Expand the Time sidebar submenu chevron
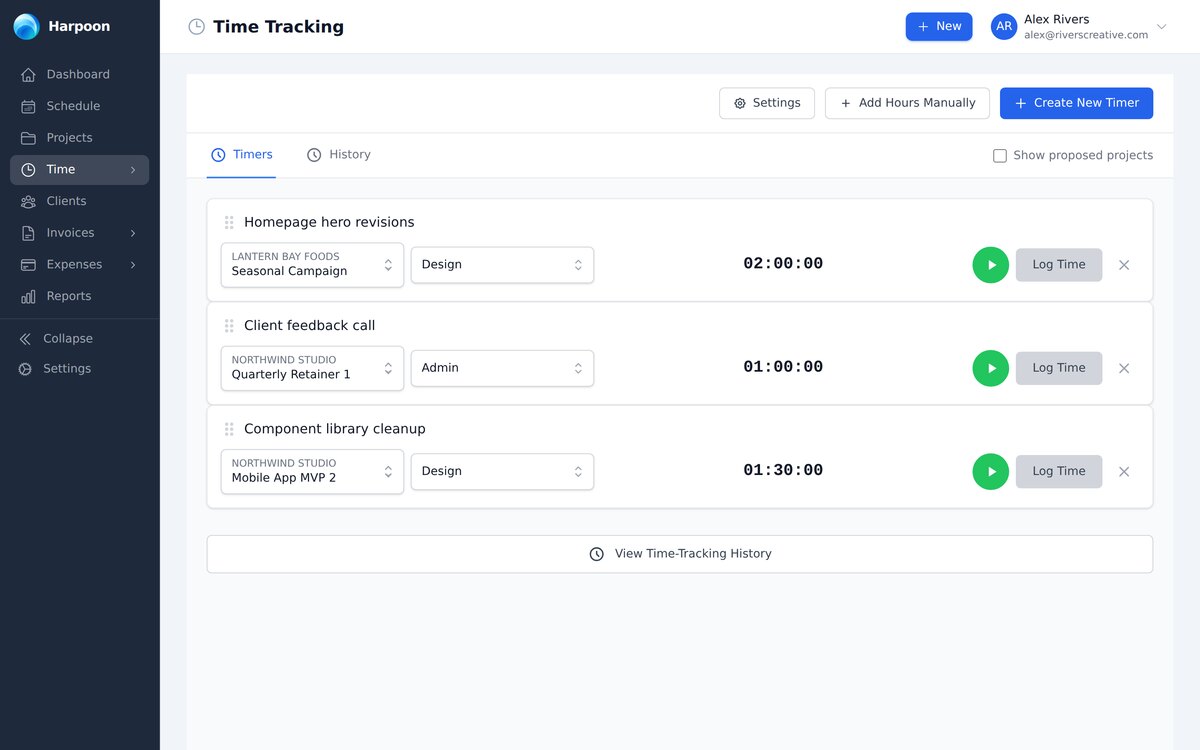The image size is (1200, 750). (x=133, y=170)
